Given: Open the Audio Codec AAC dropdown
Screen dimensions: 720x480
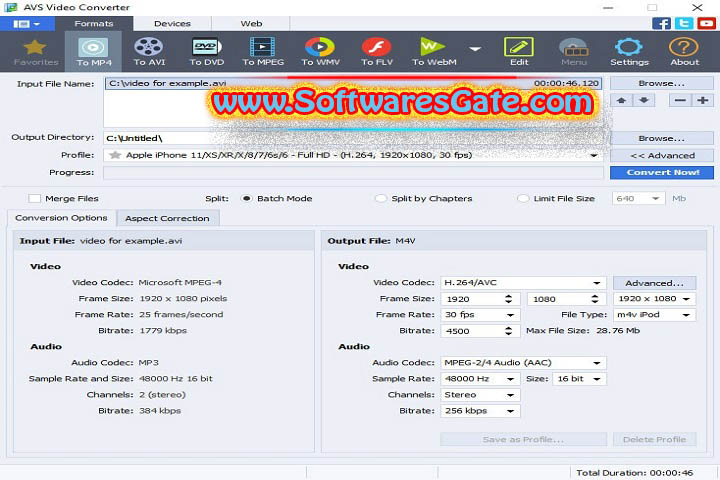Looking at the screenshot, I should (x=523, y=363).
